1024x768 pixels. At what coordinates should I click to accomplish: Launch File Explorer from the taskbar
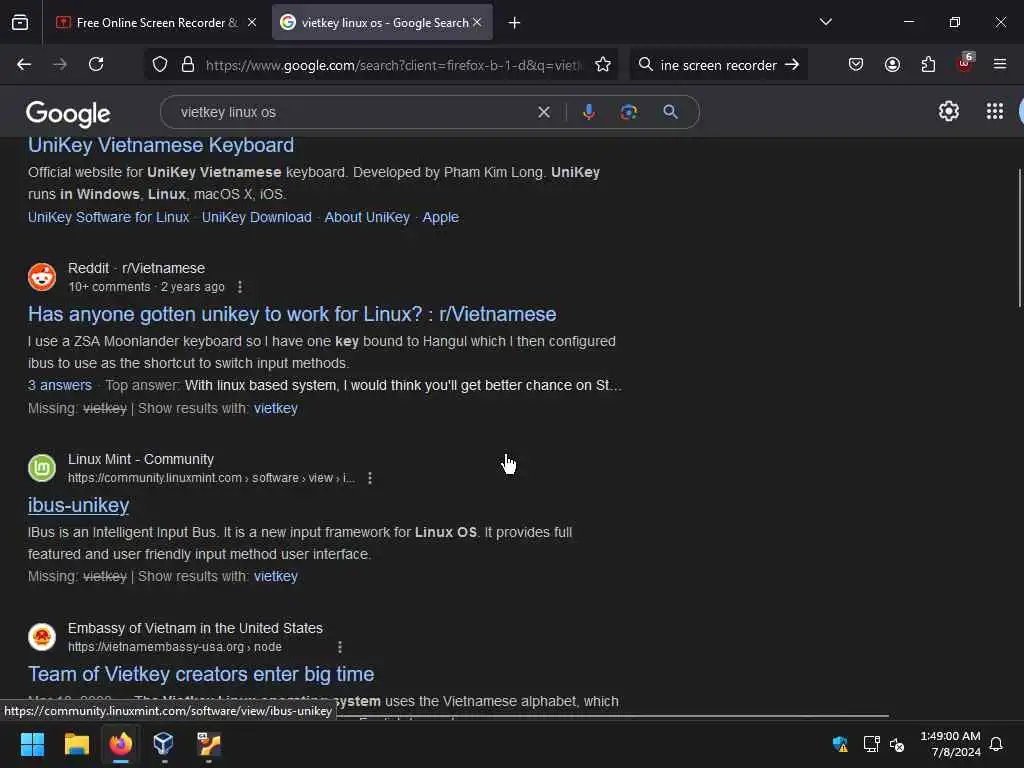76,744
